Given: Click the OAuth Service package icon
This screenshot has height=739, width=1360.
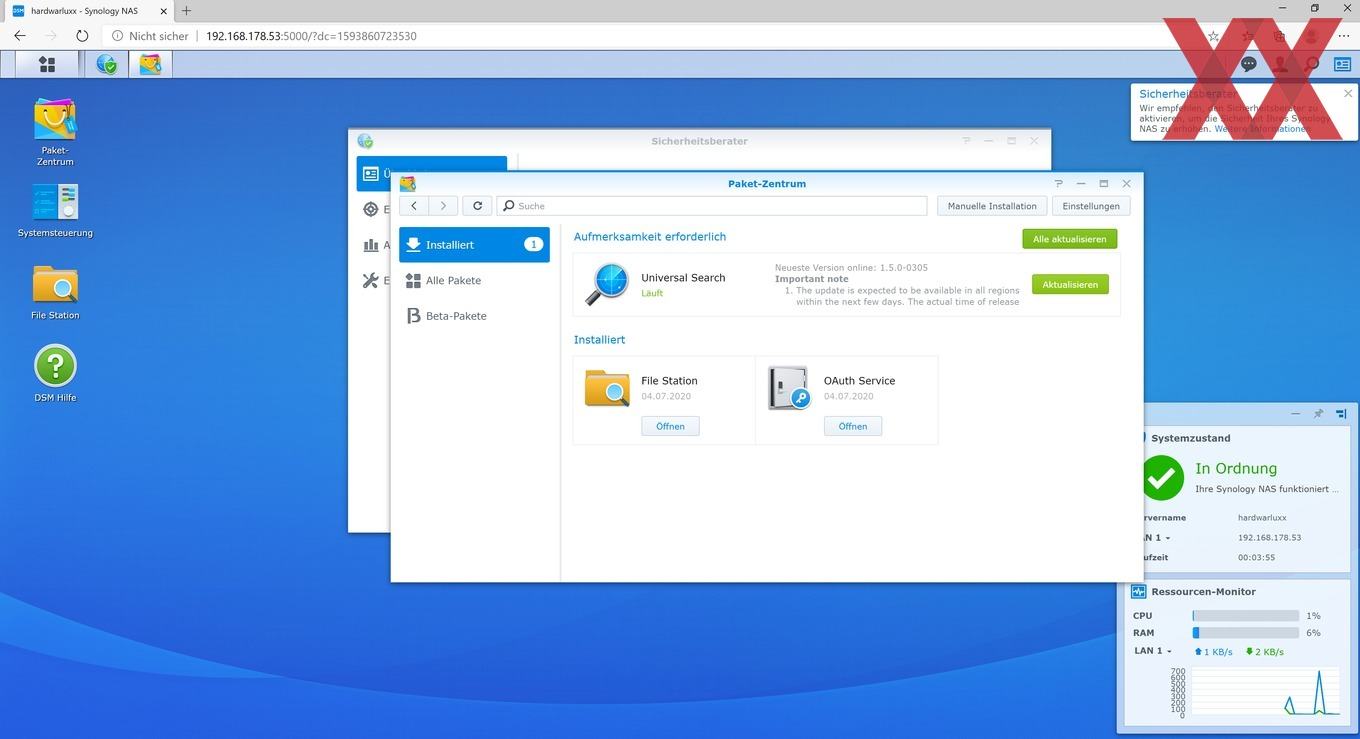Looking at the screenshot, I should (789, 388).
